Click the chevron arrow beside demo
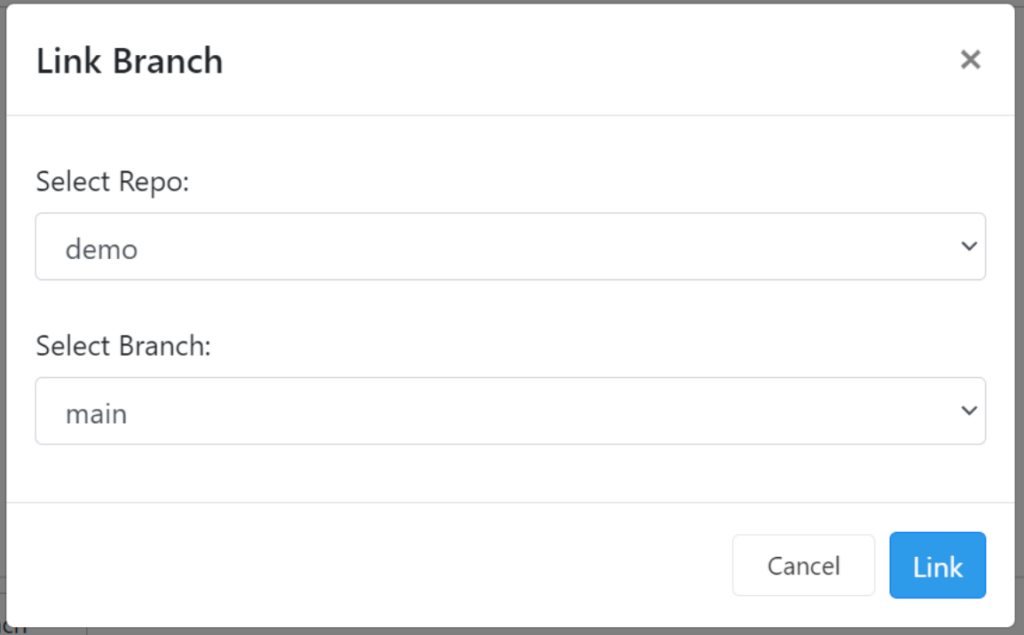Viewport: 1024px width, 635px height. tap(969, 246)
